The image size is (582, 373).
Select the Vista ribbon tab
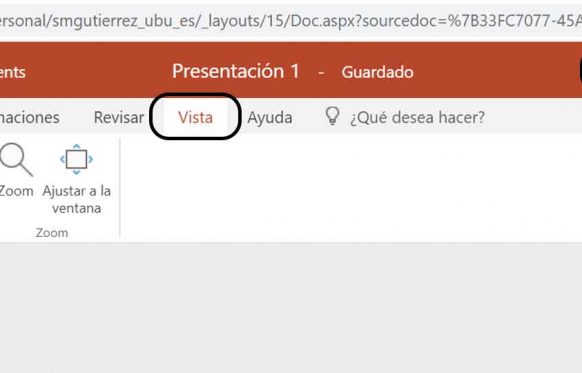195,117
